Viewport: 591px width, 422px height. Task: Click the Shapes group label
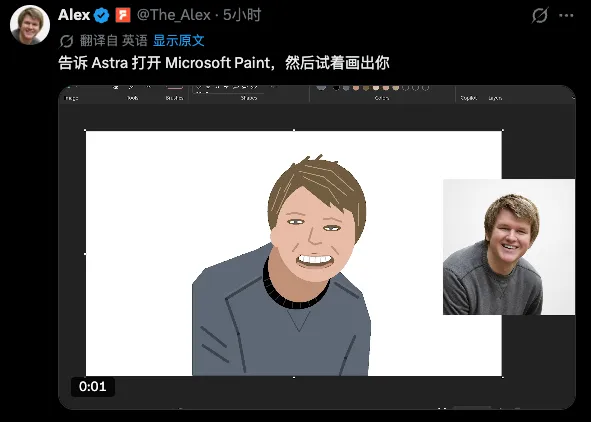[249, 98]
